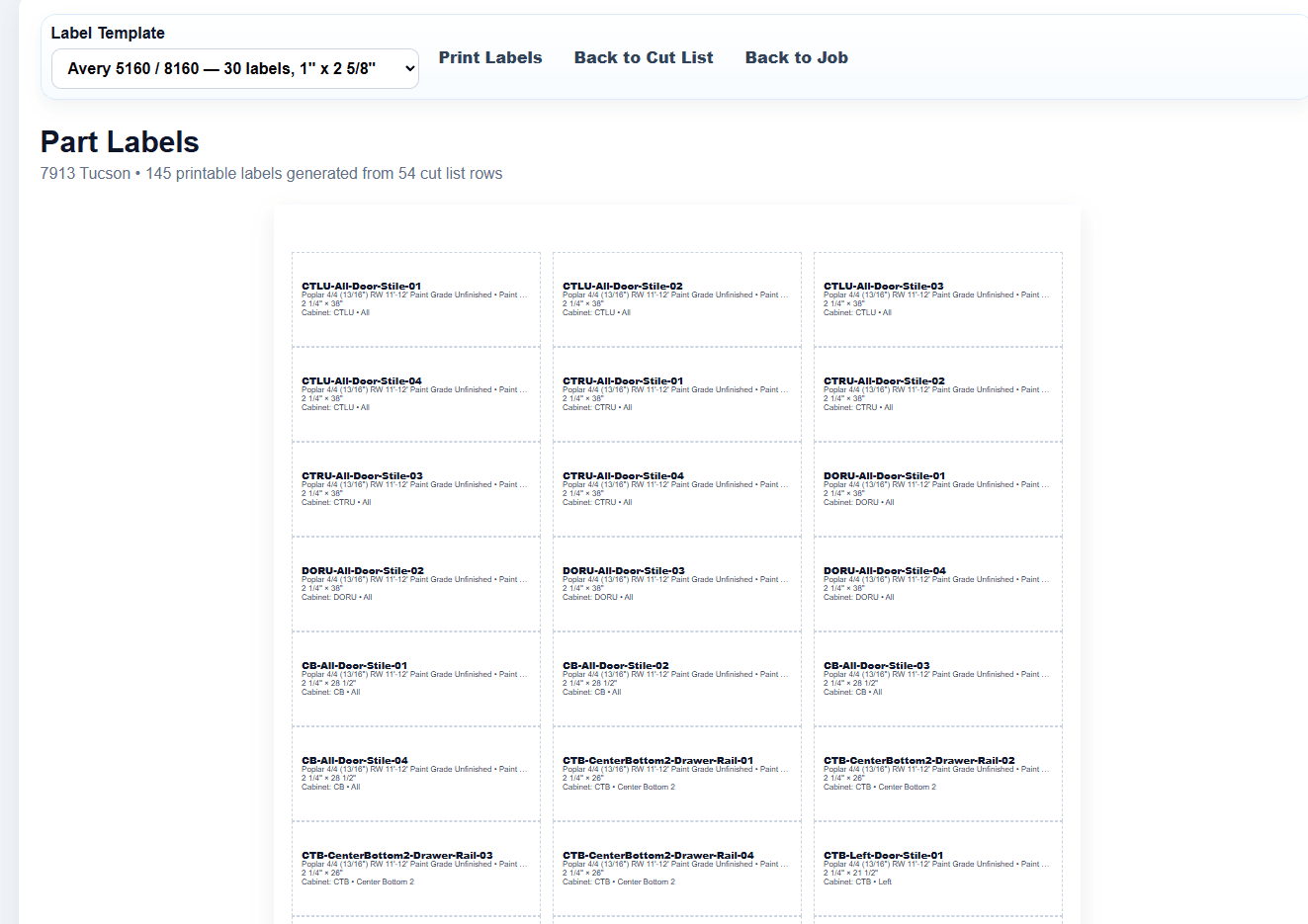1308x924 pixels.
Task: Click the '7913 Tucson' job summary text
Action: [x=271, y=173]
